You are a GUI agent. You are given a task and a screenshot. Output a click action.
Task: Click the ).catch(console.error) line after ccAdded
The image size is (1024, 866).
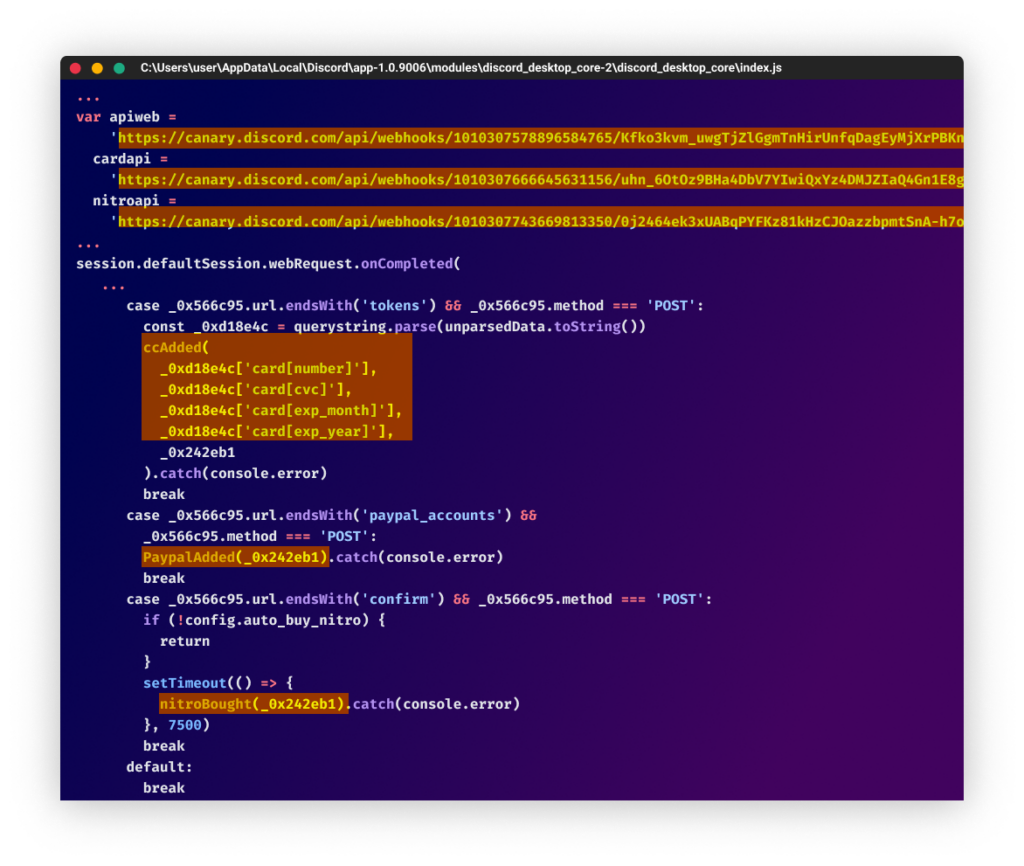click(235, 473)
